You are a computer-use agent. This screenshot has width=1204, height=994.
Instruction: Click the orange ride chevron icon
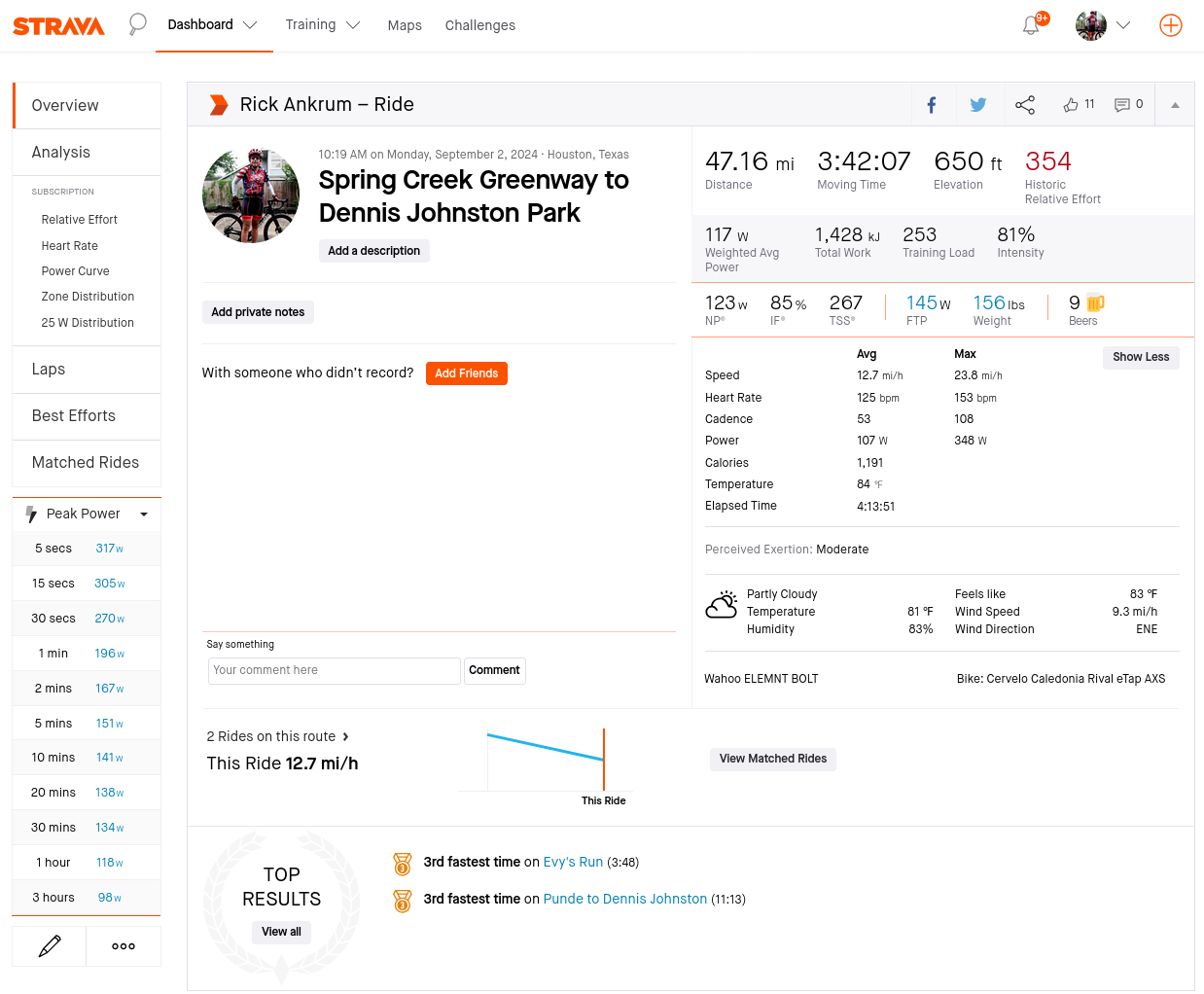[219, 105]
